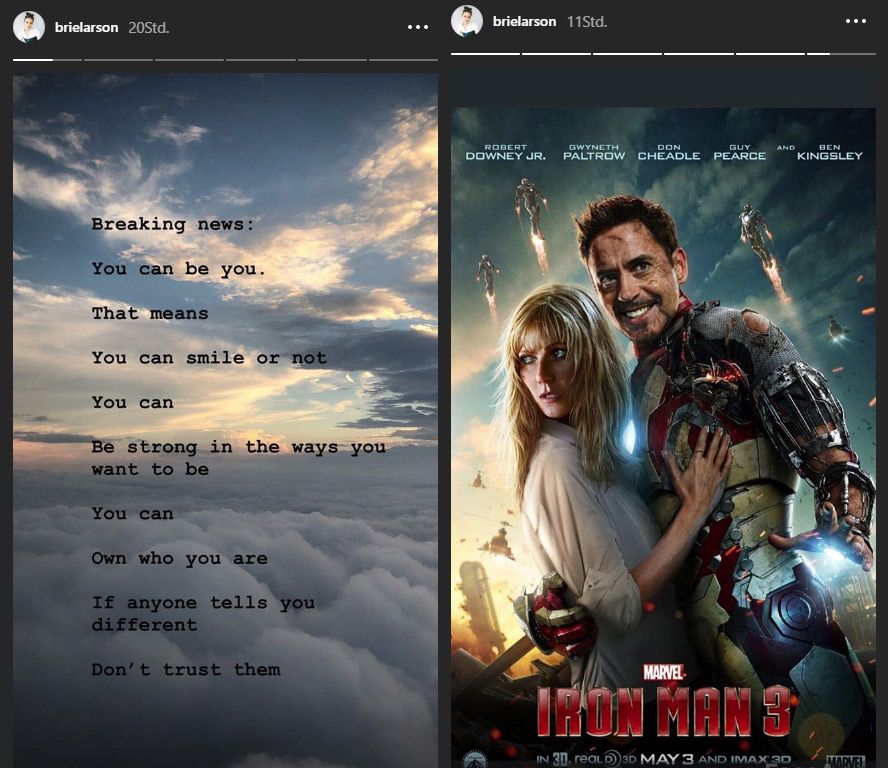
Task: Tap the Iron Man 3 poster image
Action: [x=664, y=438]
